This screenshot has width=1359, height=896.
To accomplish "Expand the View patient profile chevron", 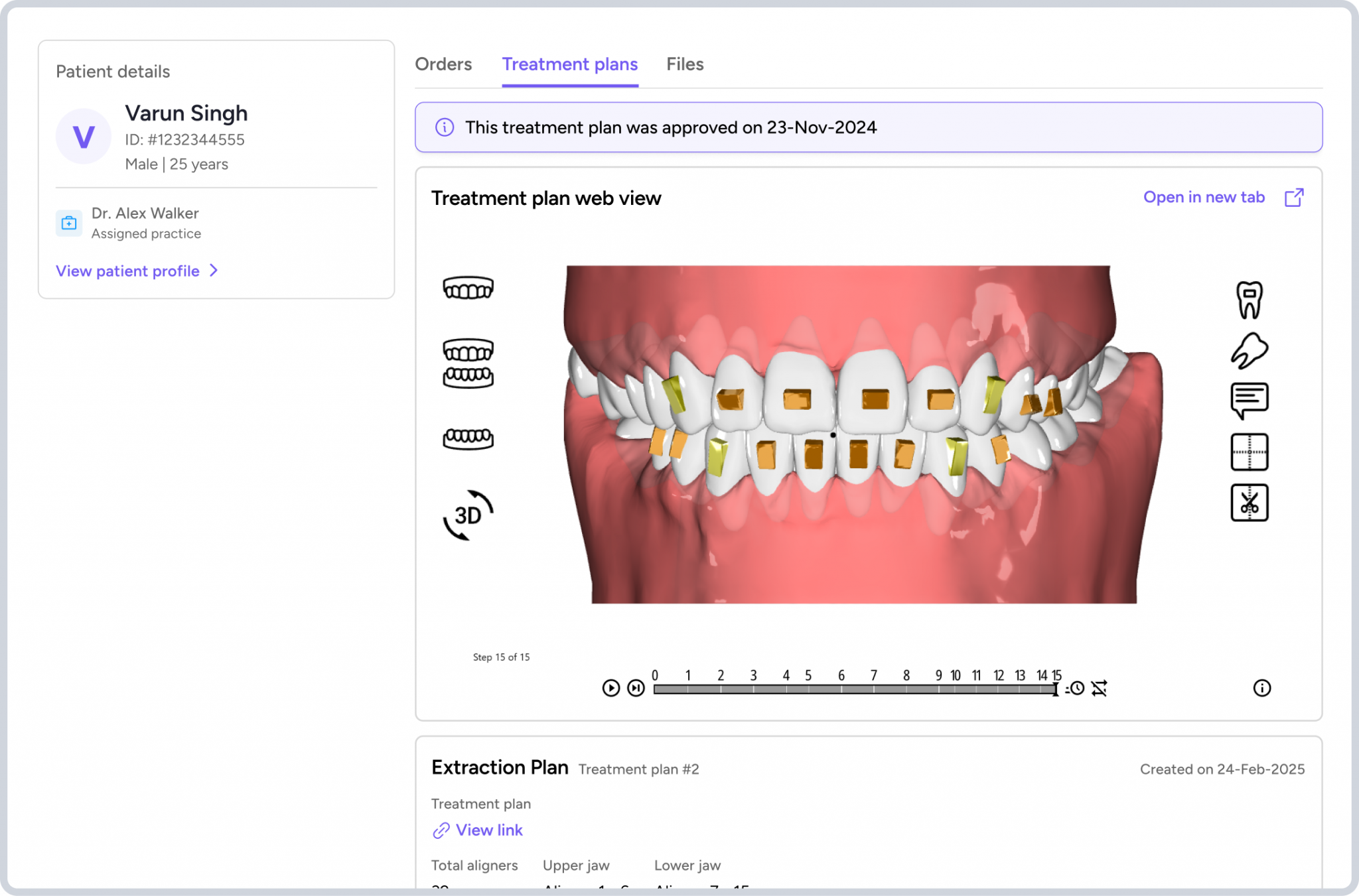I will [214, 271].
